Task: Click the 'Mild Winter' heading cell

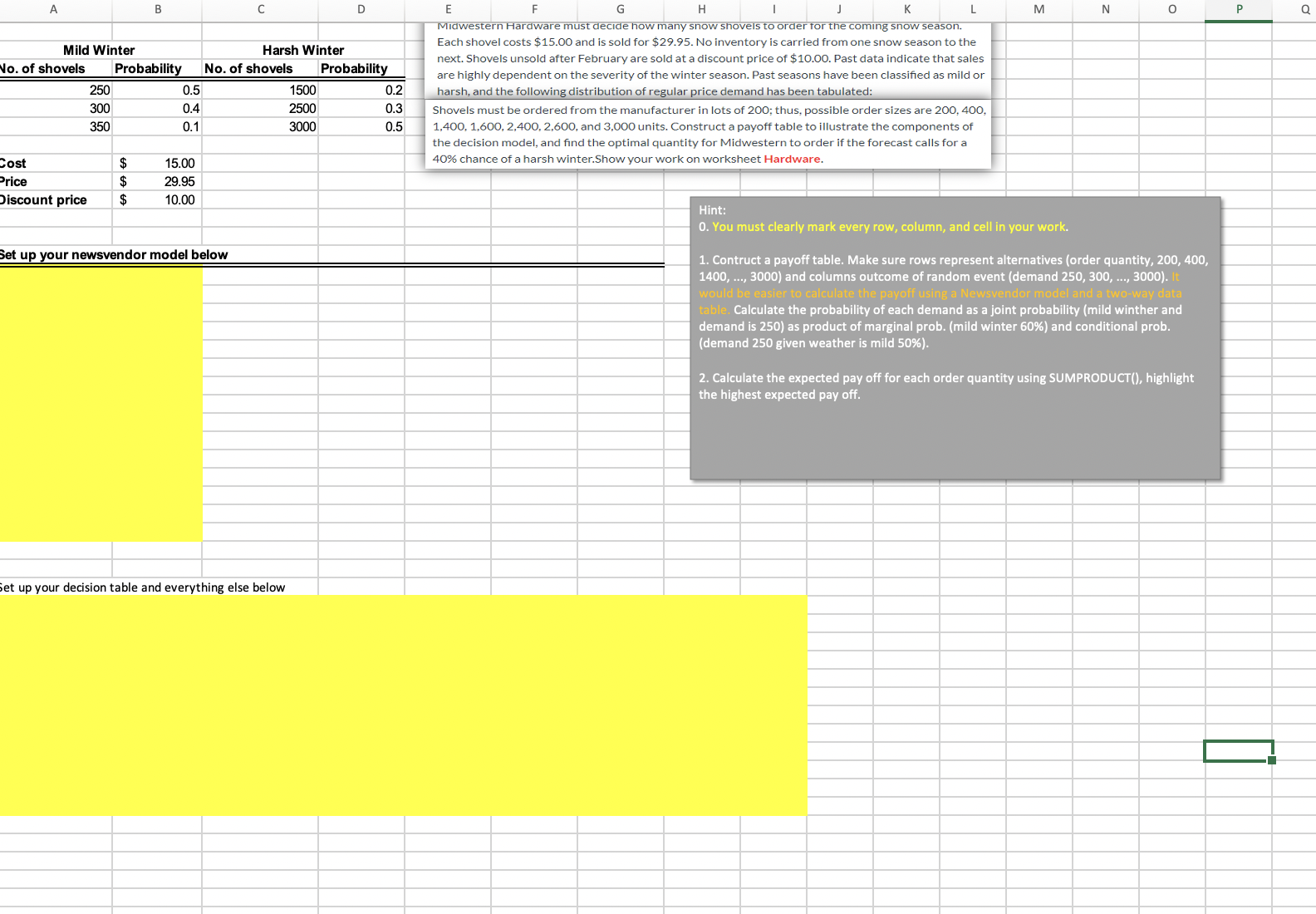Action: [99, 50]
